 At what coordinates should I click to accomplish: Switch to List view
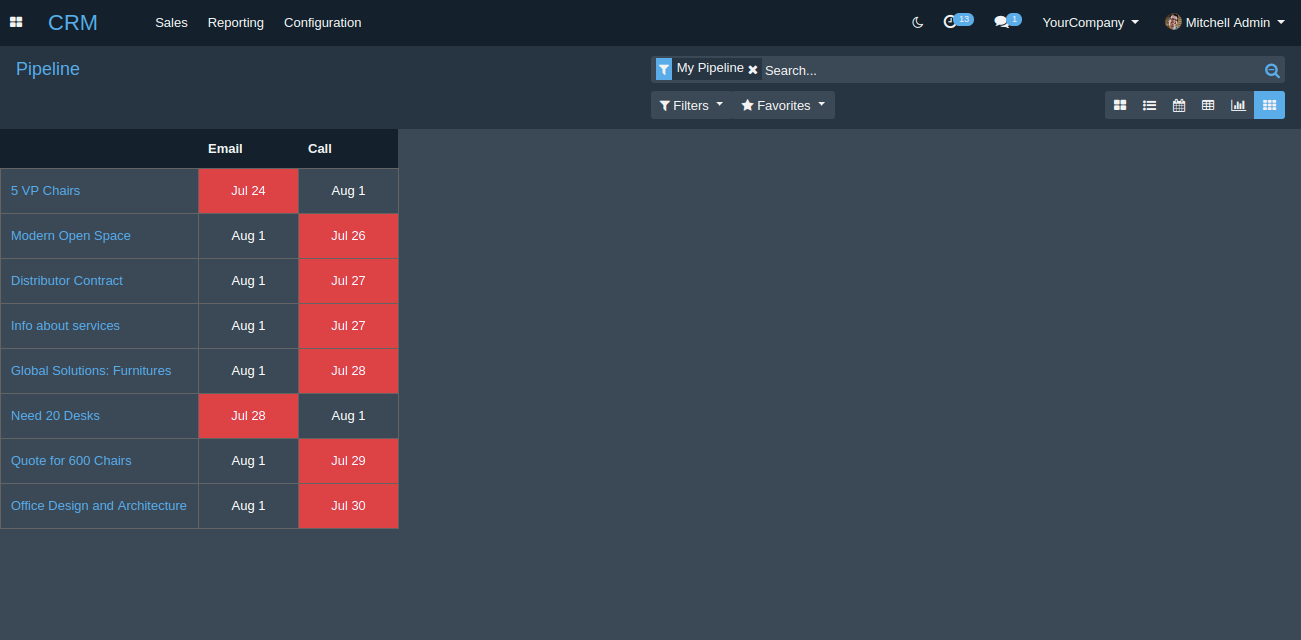1149,105
